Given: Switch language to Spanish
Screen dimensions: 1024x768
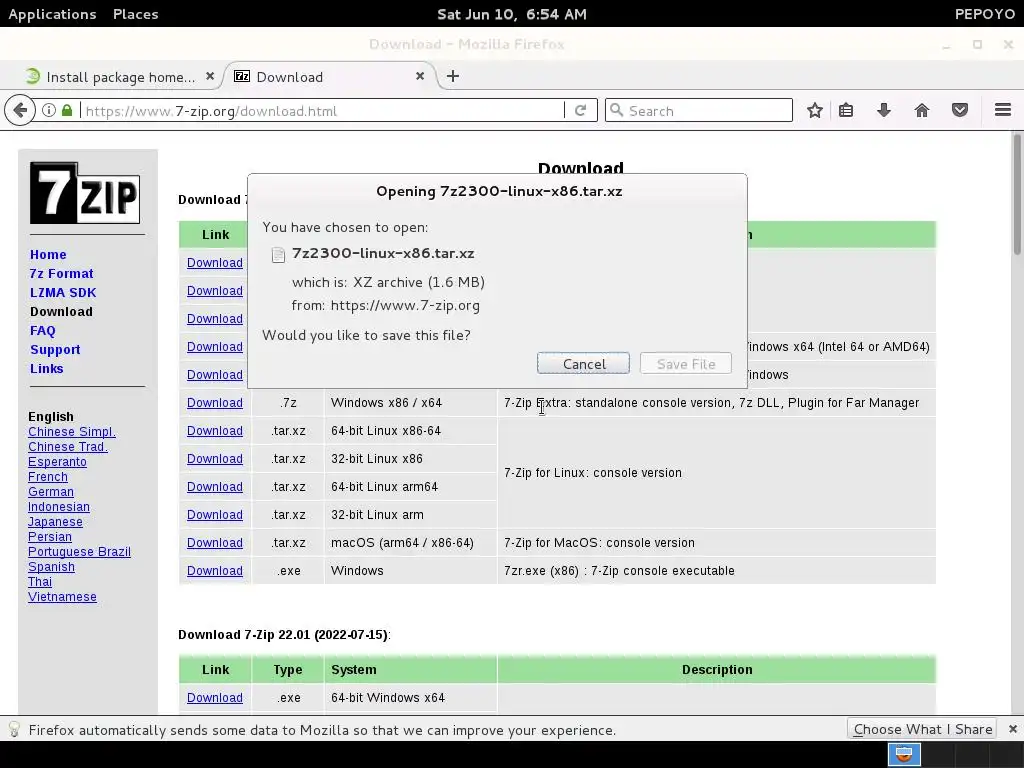Looking at the screenshot, I should click(51, 567).
